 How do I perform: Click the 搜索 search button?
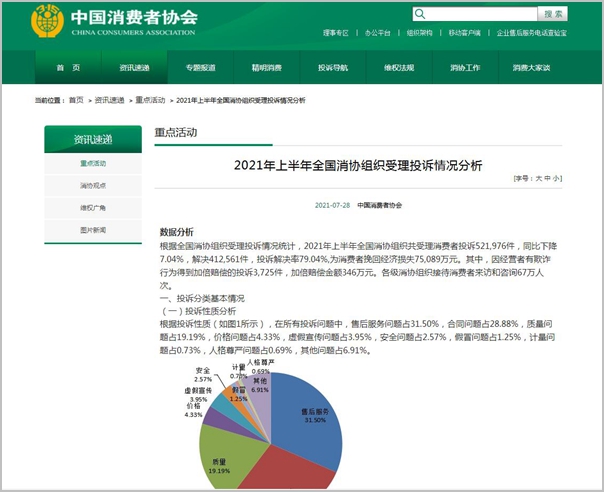(552, 14)
